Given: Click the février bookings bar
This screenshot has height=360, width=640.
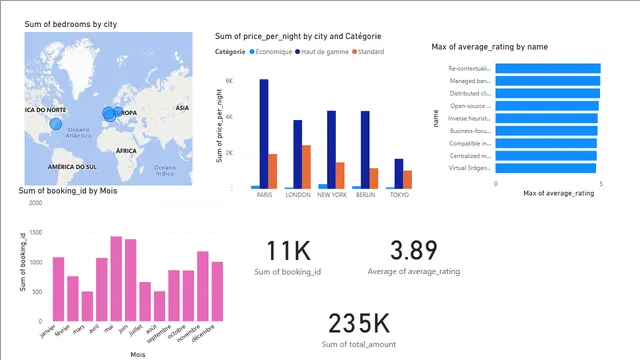Looking at the screenshot, I should [x=73, y=299].
